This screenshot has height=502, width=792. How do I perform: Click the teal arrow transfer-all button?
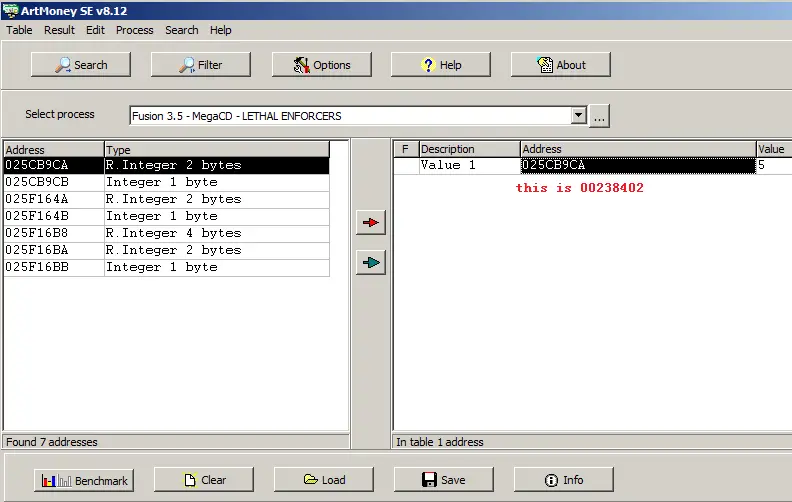(371, 263)
